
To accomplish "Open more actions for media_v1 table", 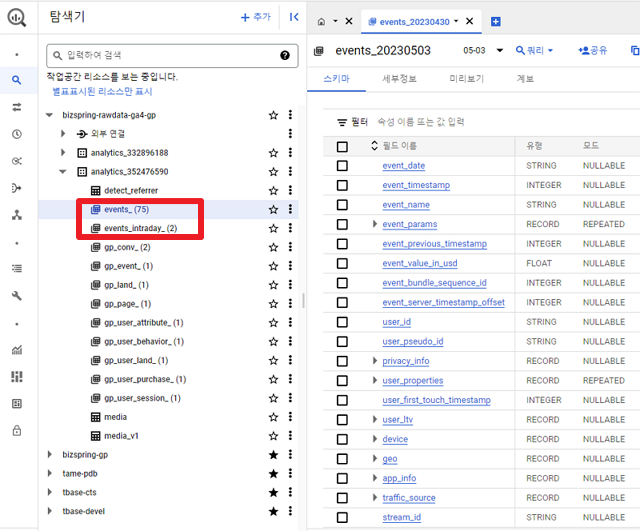I will pyautogui.click(x=290, y=435).
